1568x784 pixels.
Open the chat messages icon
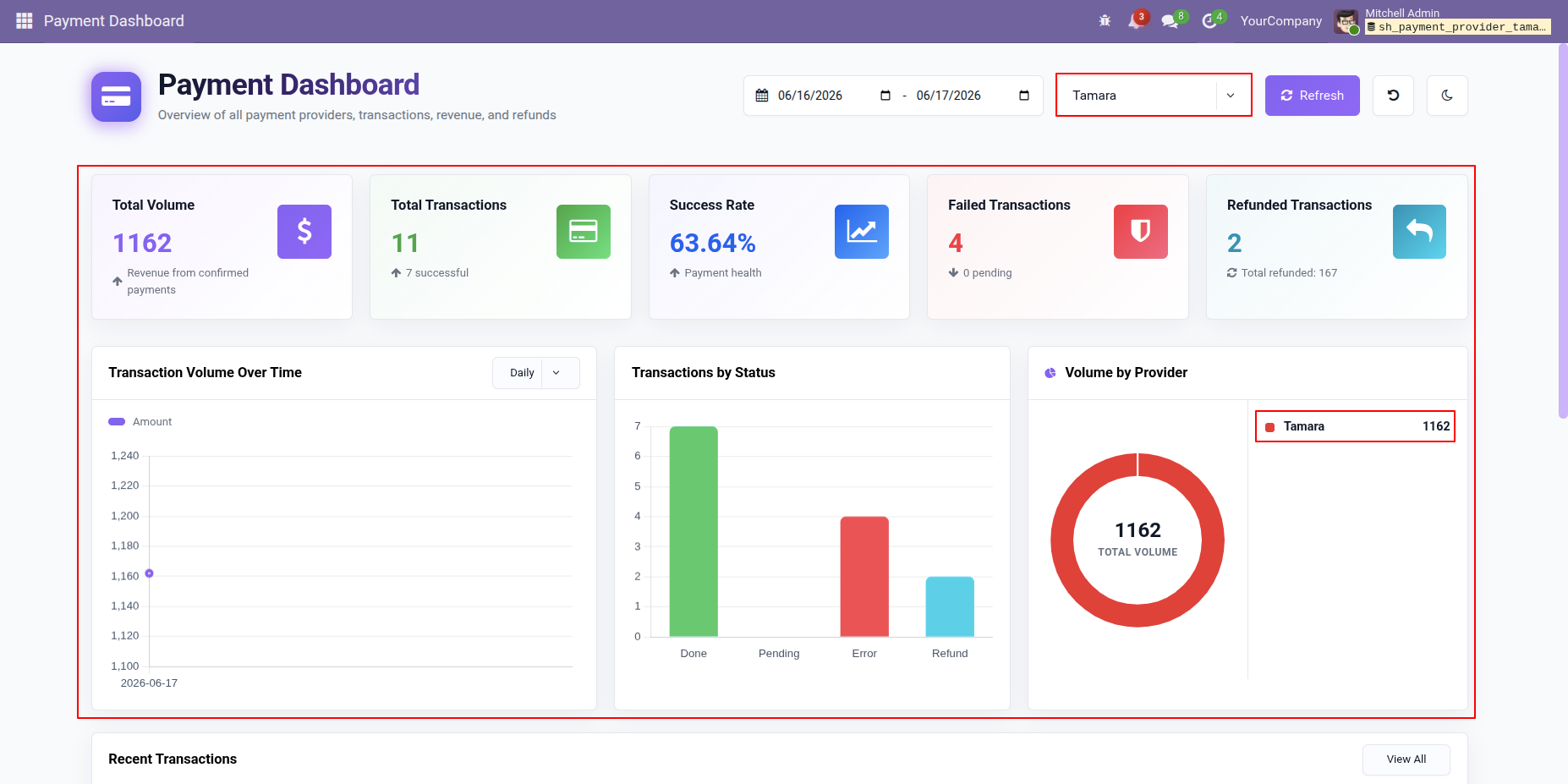[x=1171, y=20]
